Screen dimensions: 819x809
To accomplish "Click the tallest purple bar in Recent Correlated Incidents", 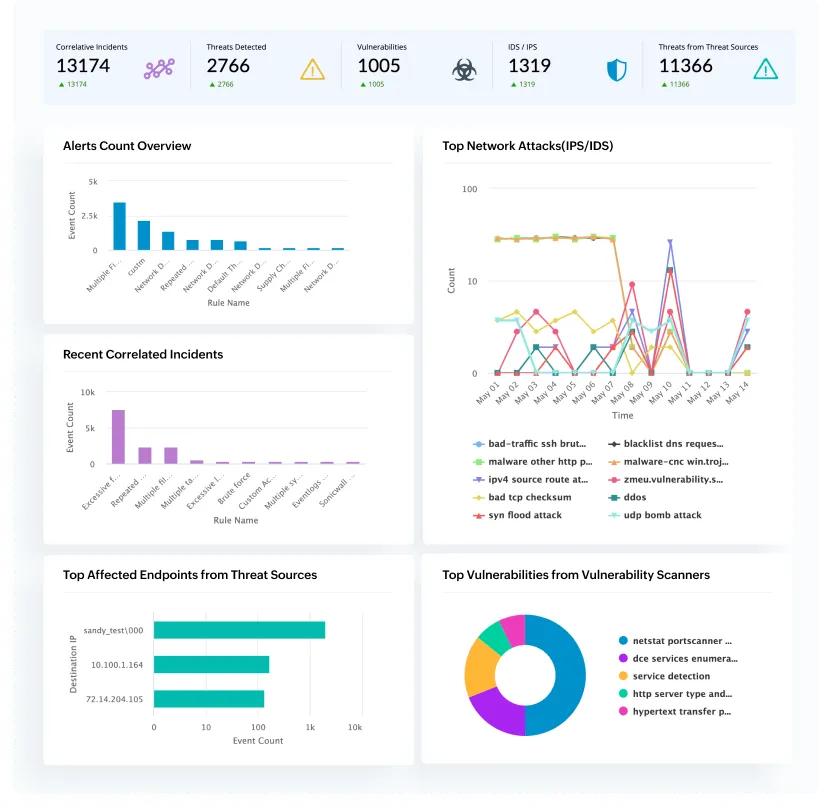I will pos(118,437).
